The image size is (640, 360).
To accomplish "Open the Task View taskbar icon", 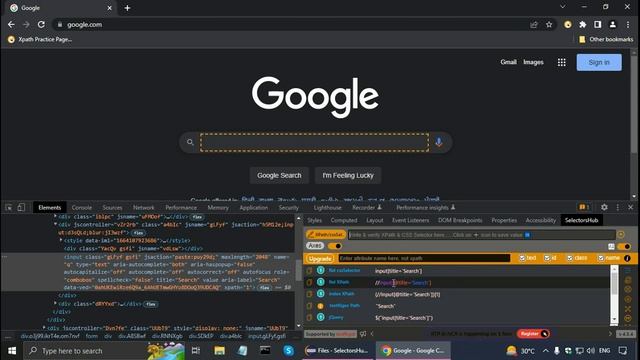I will click(x=196, y=351).
